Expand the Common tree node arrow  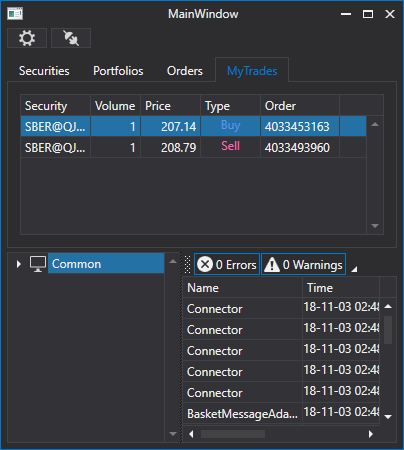click(x=19, y=264)
